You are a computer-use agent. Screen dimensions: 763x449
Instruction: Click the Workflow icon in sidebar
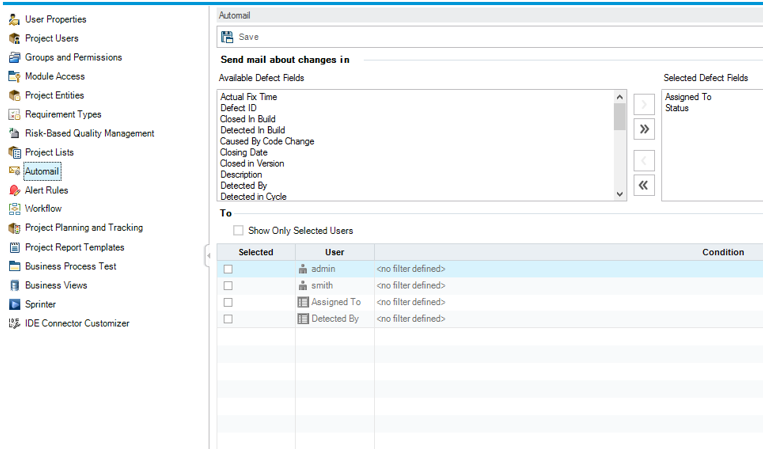coord(14,209)
